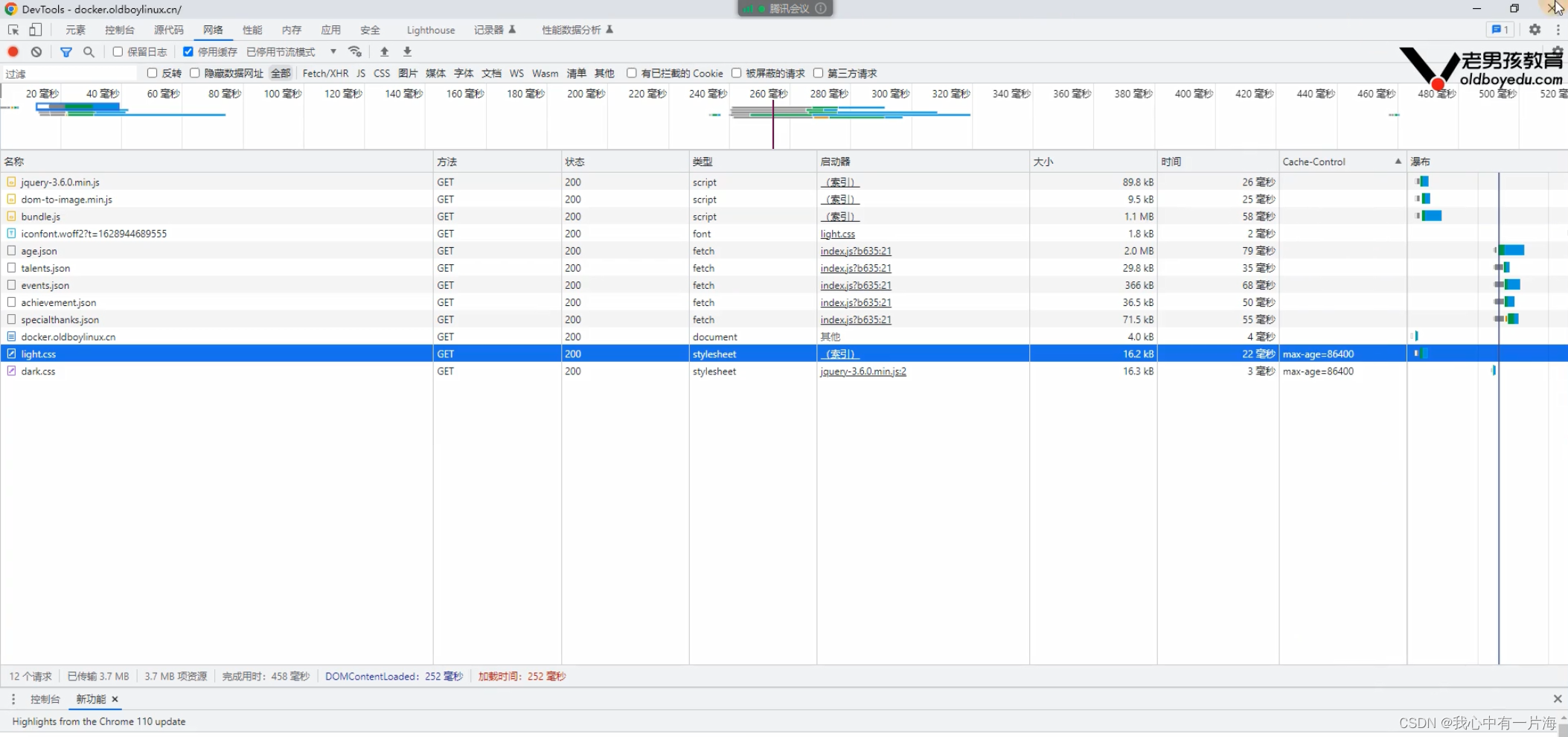Open the 源代码 tab
The height and width of the screenshot is (737, 1568).
pos(169,30)
